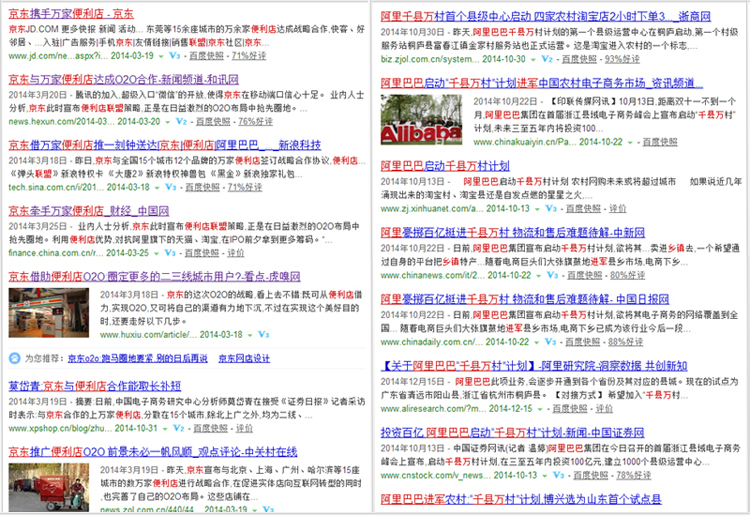Click V3 badge on www.chinanews.com result
The image size is (750, 516).
552,275
